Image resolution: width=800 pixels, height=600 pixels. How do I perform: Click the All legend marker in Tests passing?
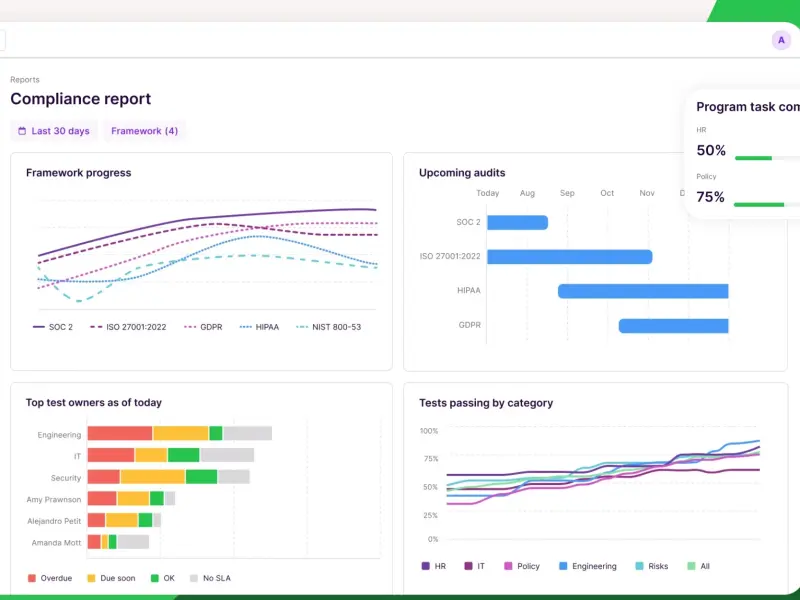tap(691, 566)
